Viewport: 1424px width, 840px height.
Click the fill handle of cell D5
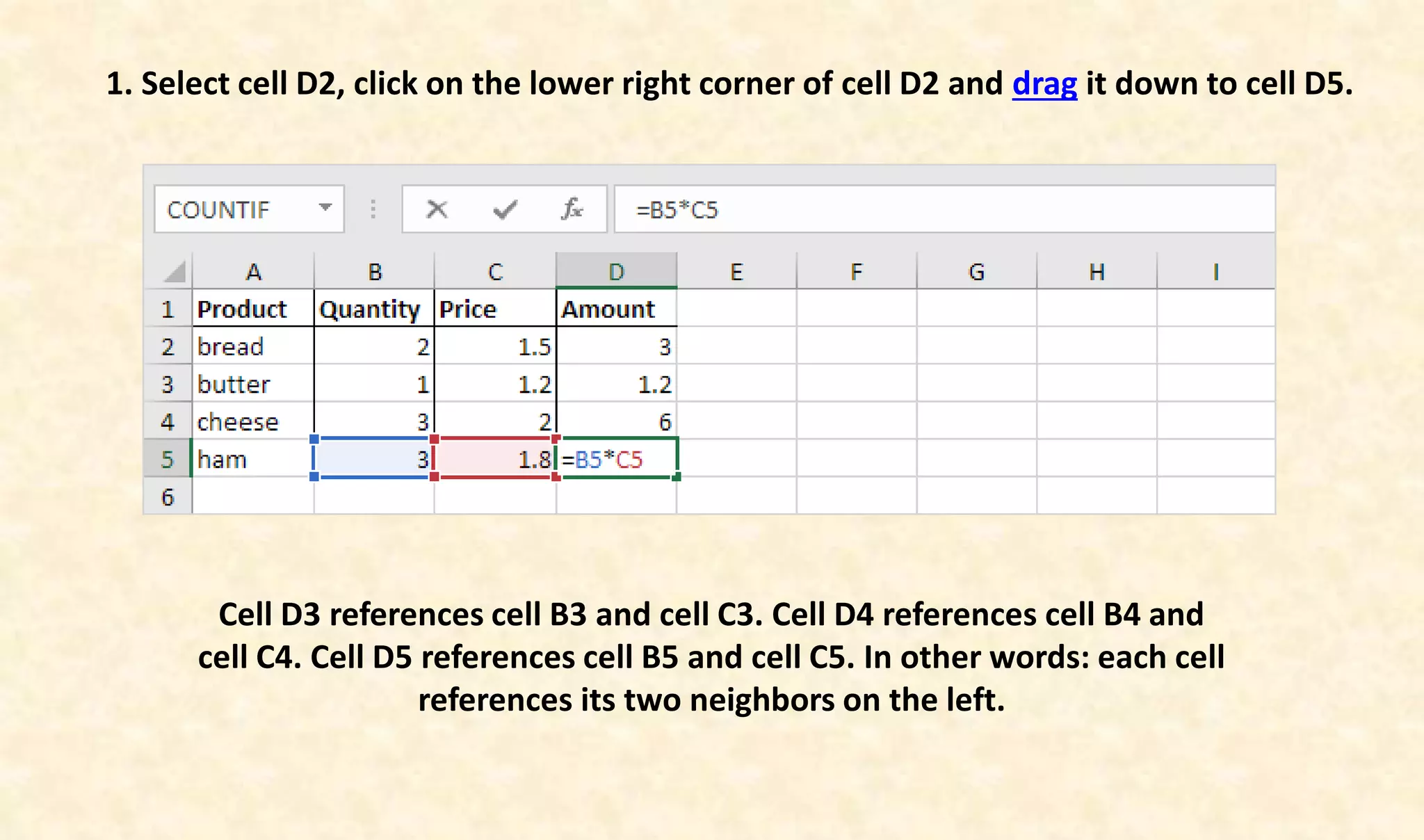tap(677, 477)
